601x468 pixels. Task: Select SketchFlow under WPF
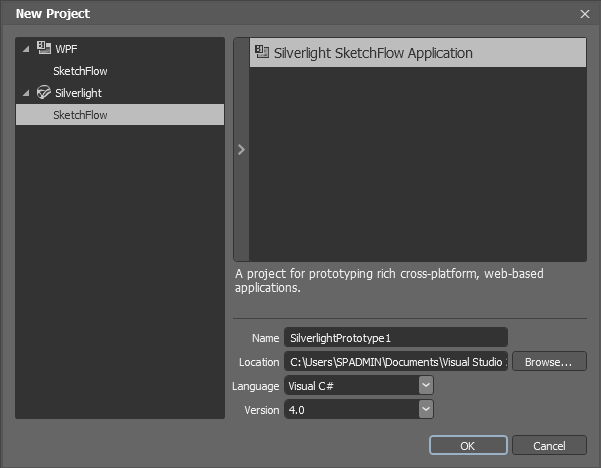tap(80, 71)
